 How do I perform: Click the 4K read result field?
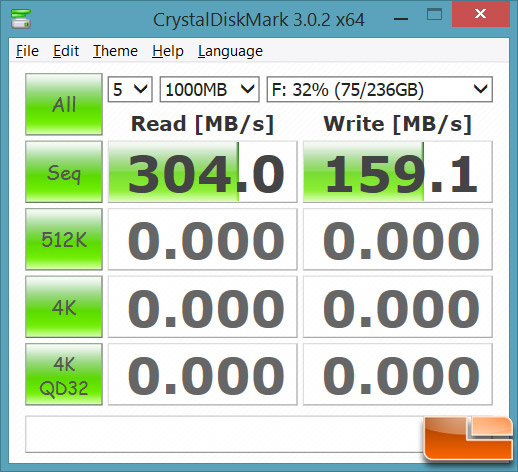pyautogui.click(x=203, y=307)
